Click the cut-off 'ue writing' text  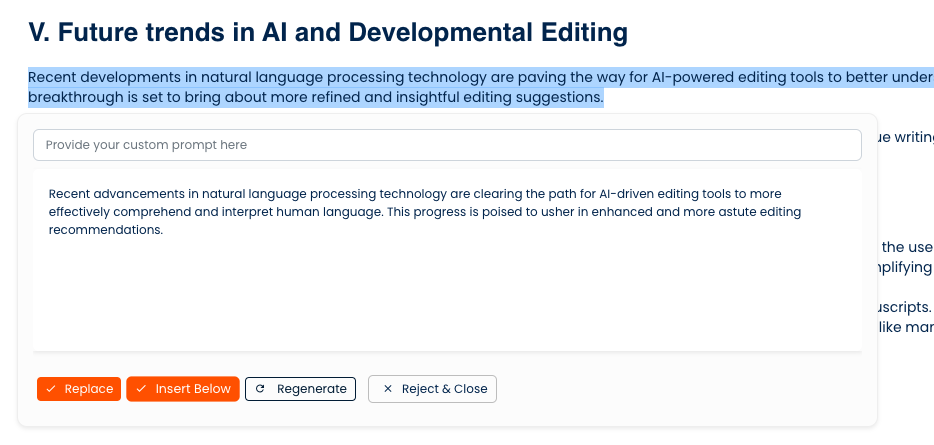coord(905,138)
